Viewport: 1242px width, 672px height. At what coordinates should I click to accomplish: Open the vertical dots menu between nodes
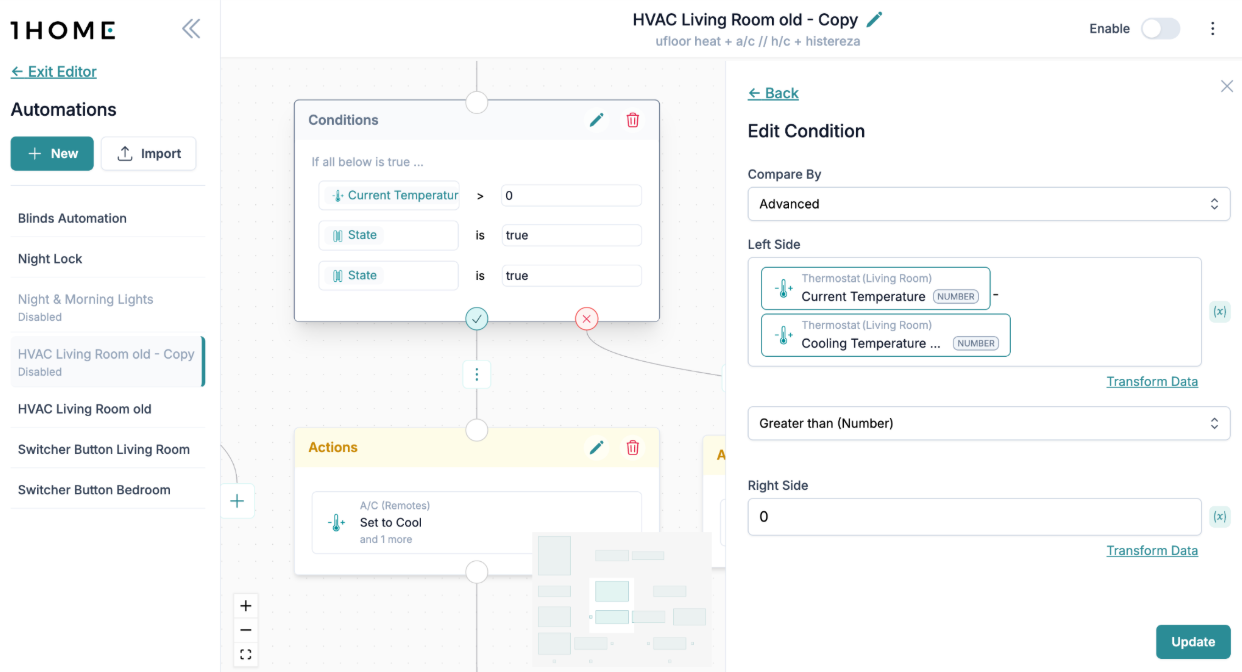[477, 374]
